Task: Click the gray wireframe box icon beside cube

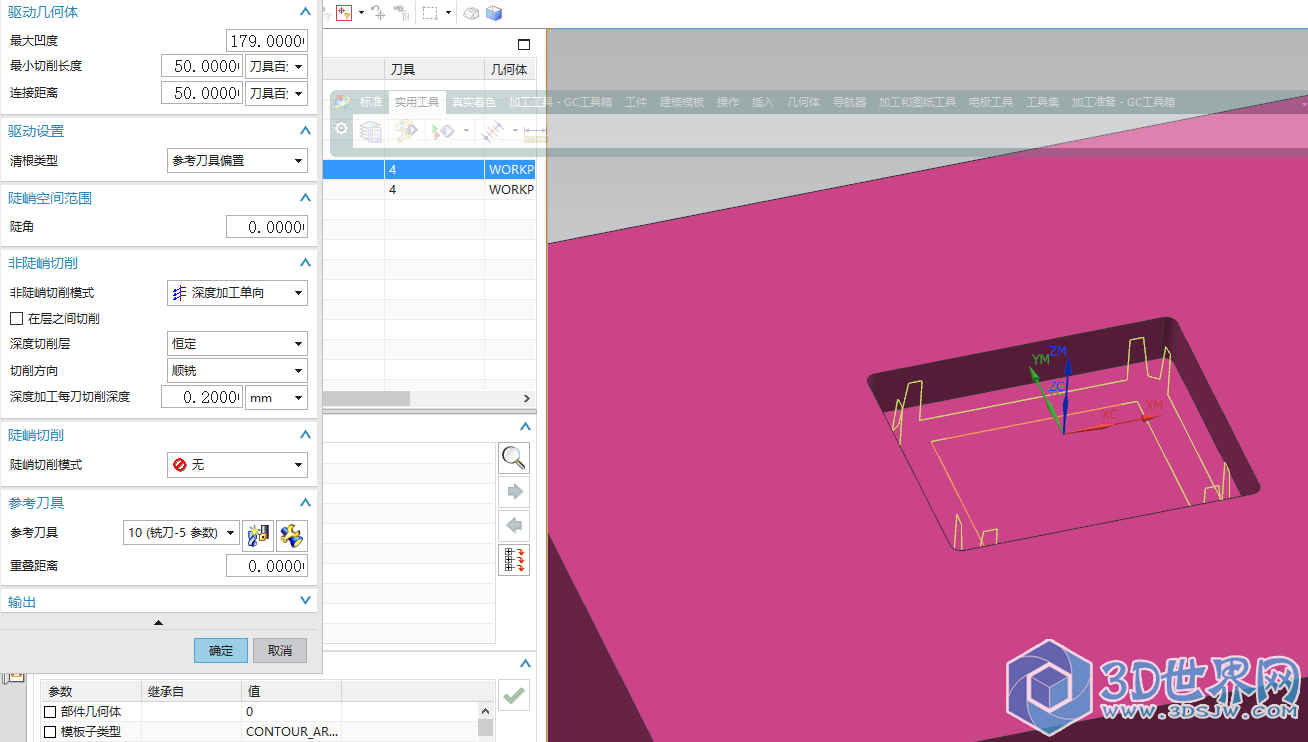Action: coord(471,13)
